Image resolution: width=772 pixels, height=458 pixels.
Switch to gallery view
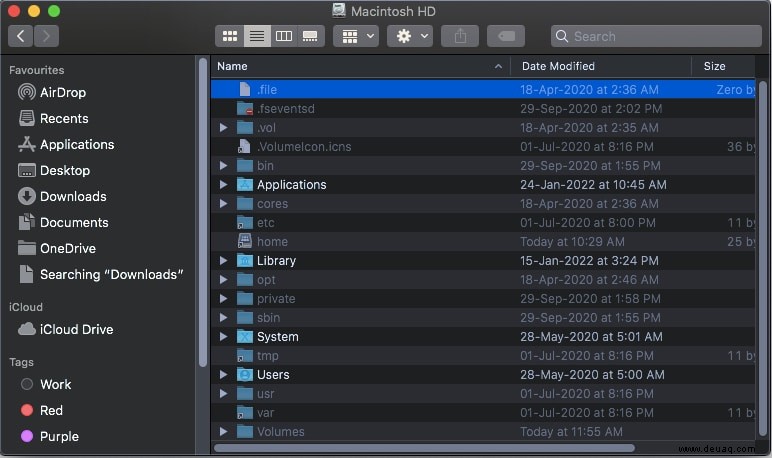point(310,36)
